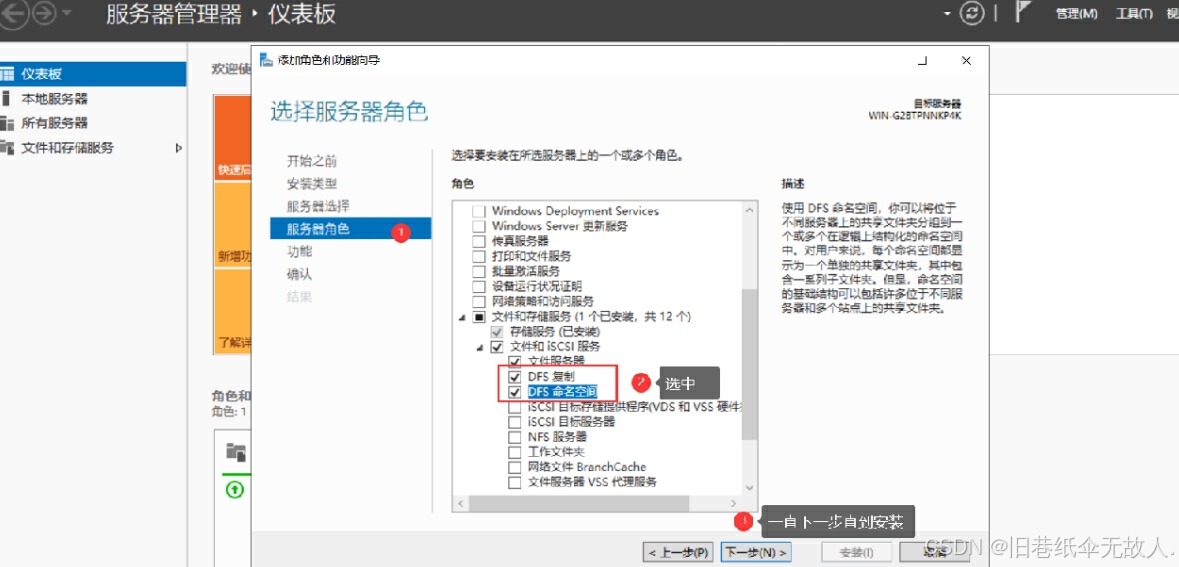Select the 存储服务 (已安装) row
Viewport: 1179px width, 567px height.
coord(556,332)
